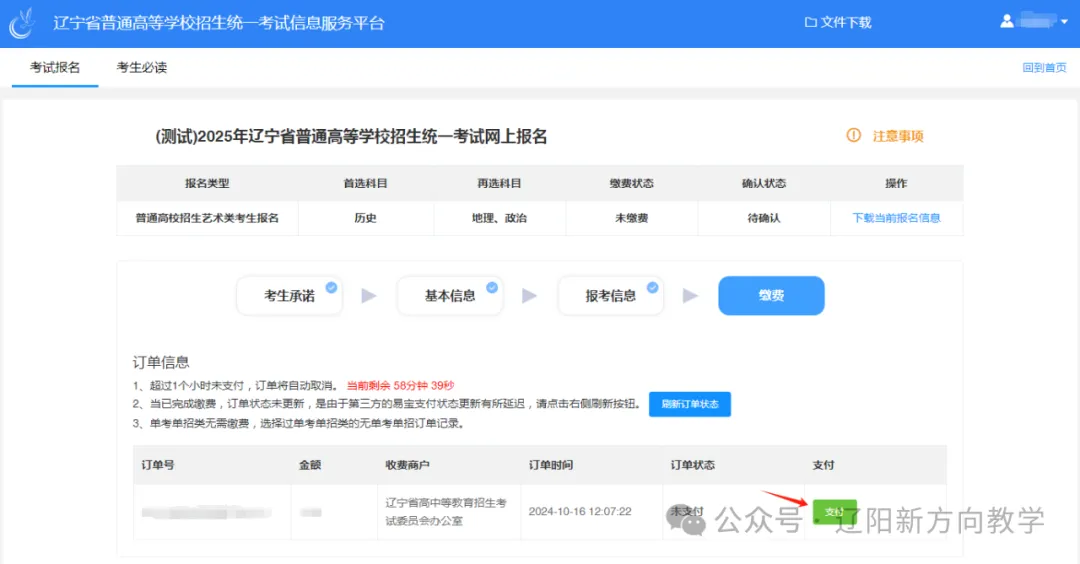Click the 确认状态 column header
The height and width of the screenshot is (564, 1080).
click(x=764, y=183)
